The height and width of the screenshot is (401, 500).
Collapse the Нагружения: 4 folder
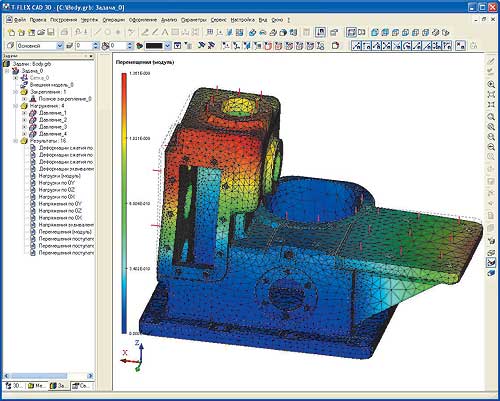(x=15, y=106)
